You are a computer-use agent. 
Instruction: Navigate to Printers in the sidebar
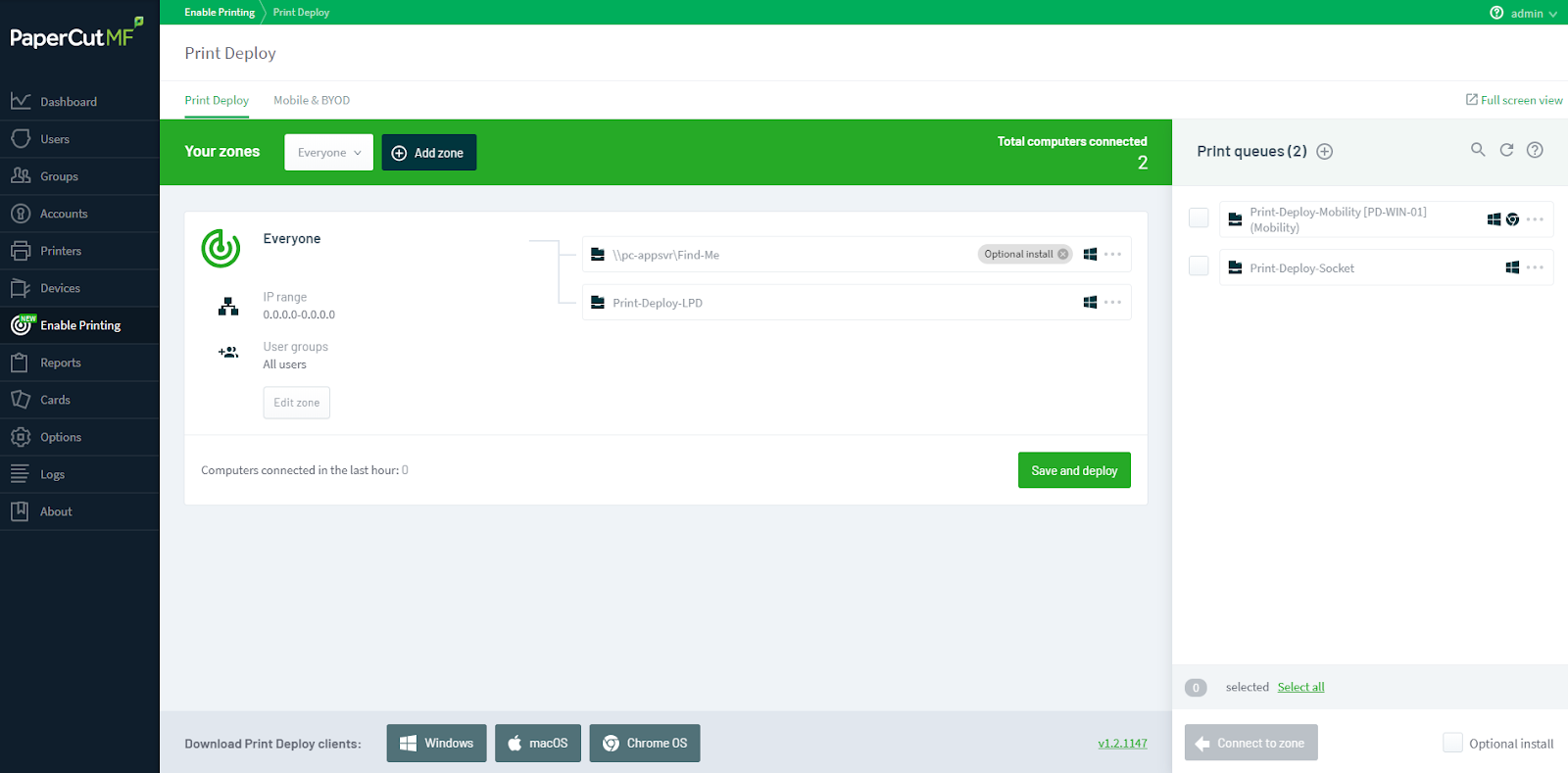79,251
